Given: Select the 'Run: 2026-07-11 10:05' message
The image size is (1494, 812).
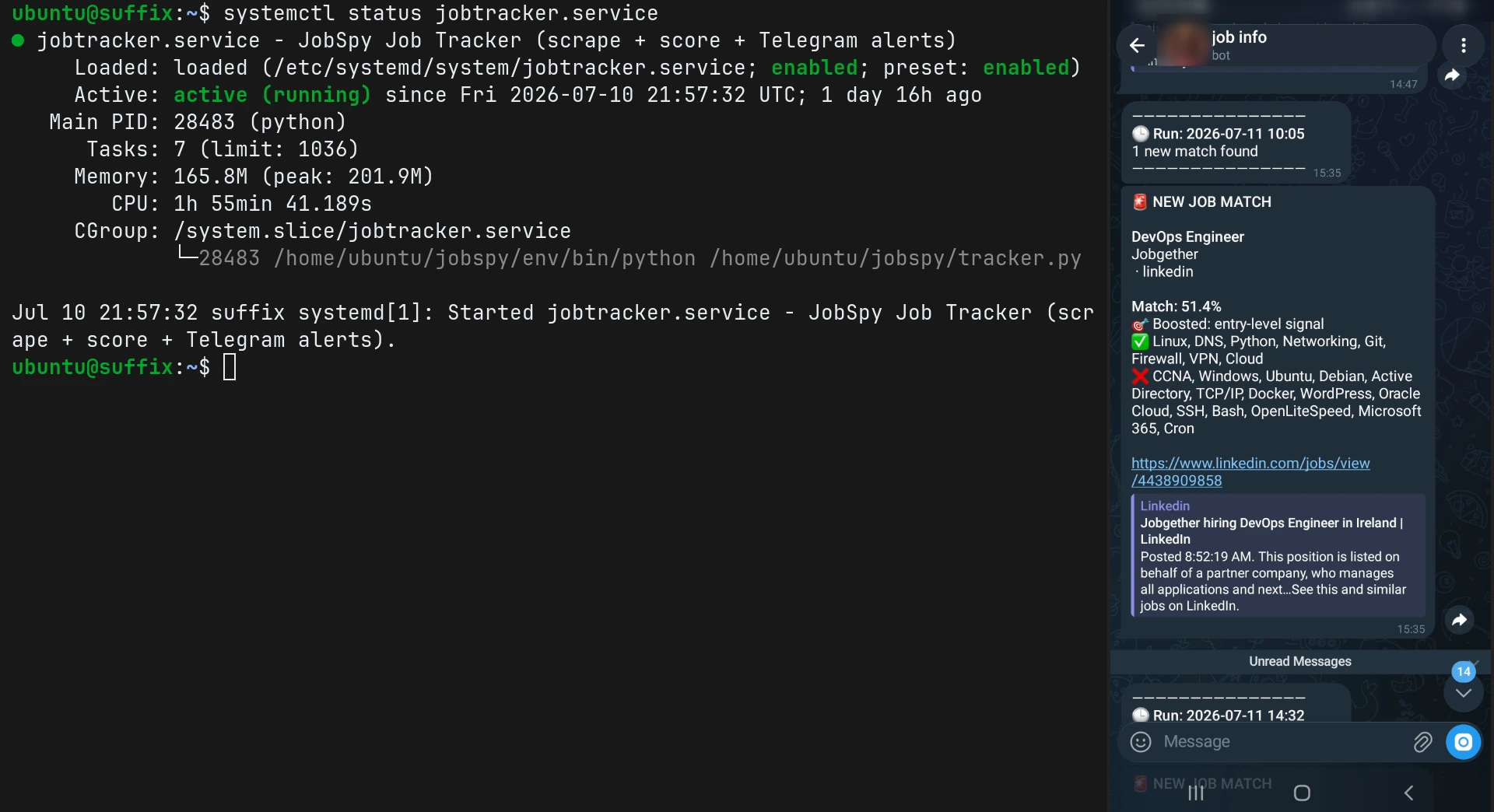Looking at the screenshot, I should click(1236, 142).
